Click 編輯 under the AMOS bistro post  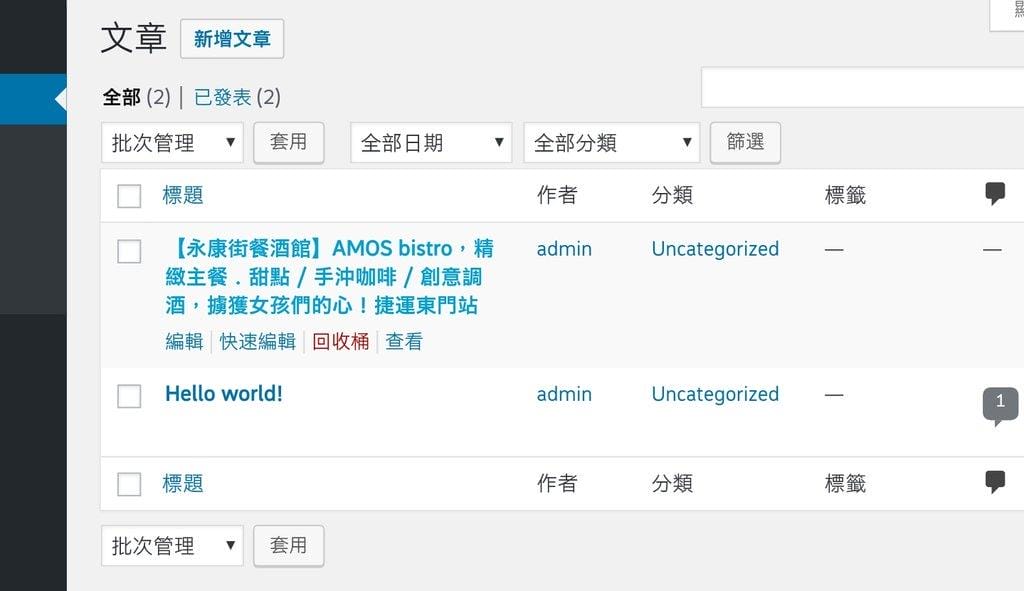pos(184,342)
